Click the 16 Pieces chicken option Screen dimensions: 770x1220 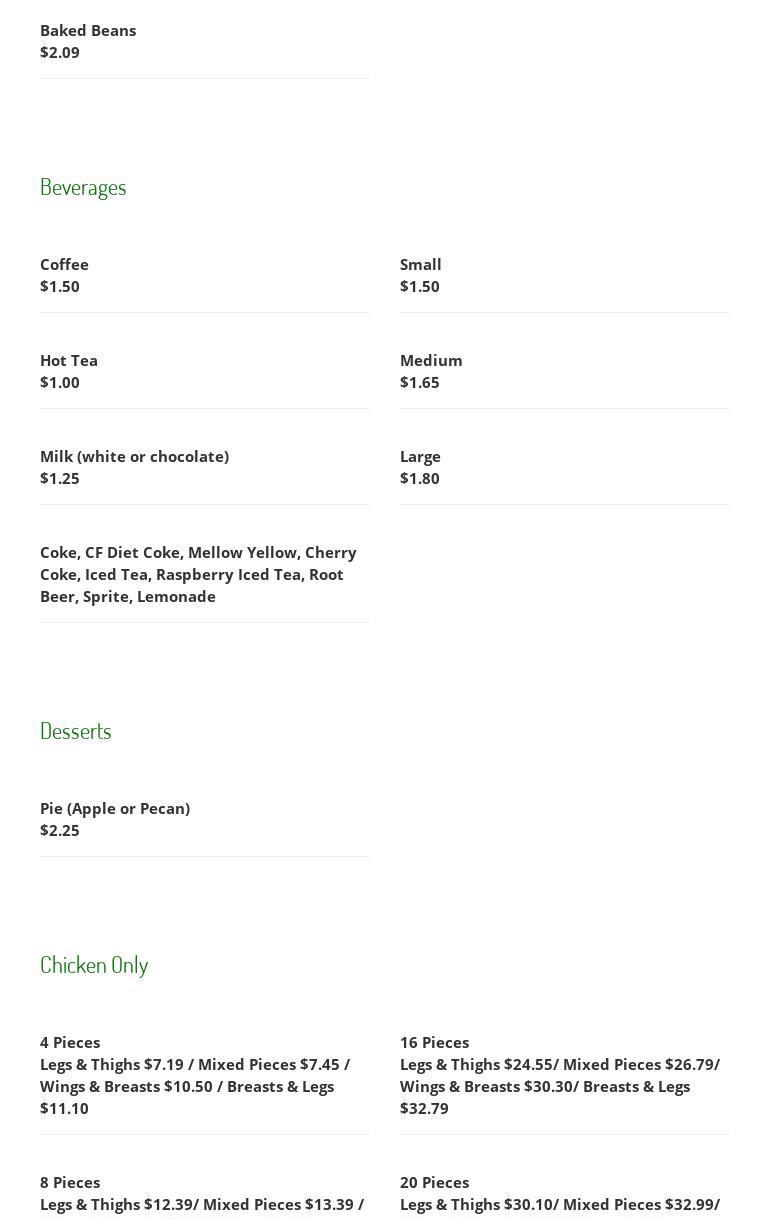[434, 1043]
